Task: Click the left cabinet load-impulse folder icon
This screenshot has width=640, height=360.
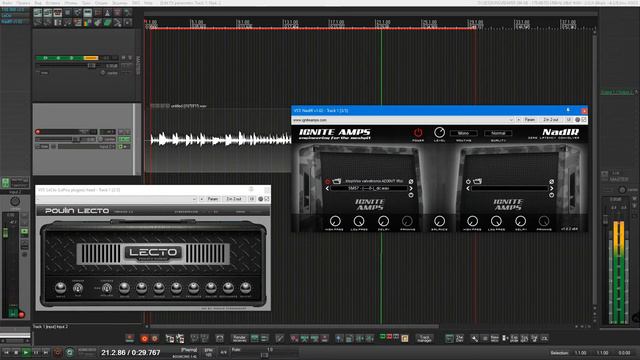Action: coord(337,181)
